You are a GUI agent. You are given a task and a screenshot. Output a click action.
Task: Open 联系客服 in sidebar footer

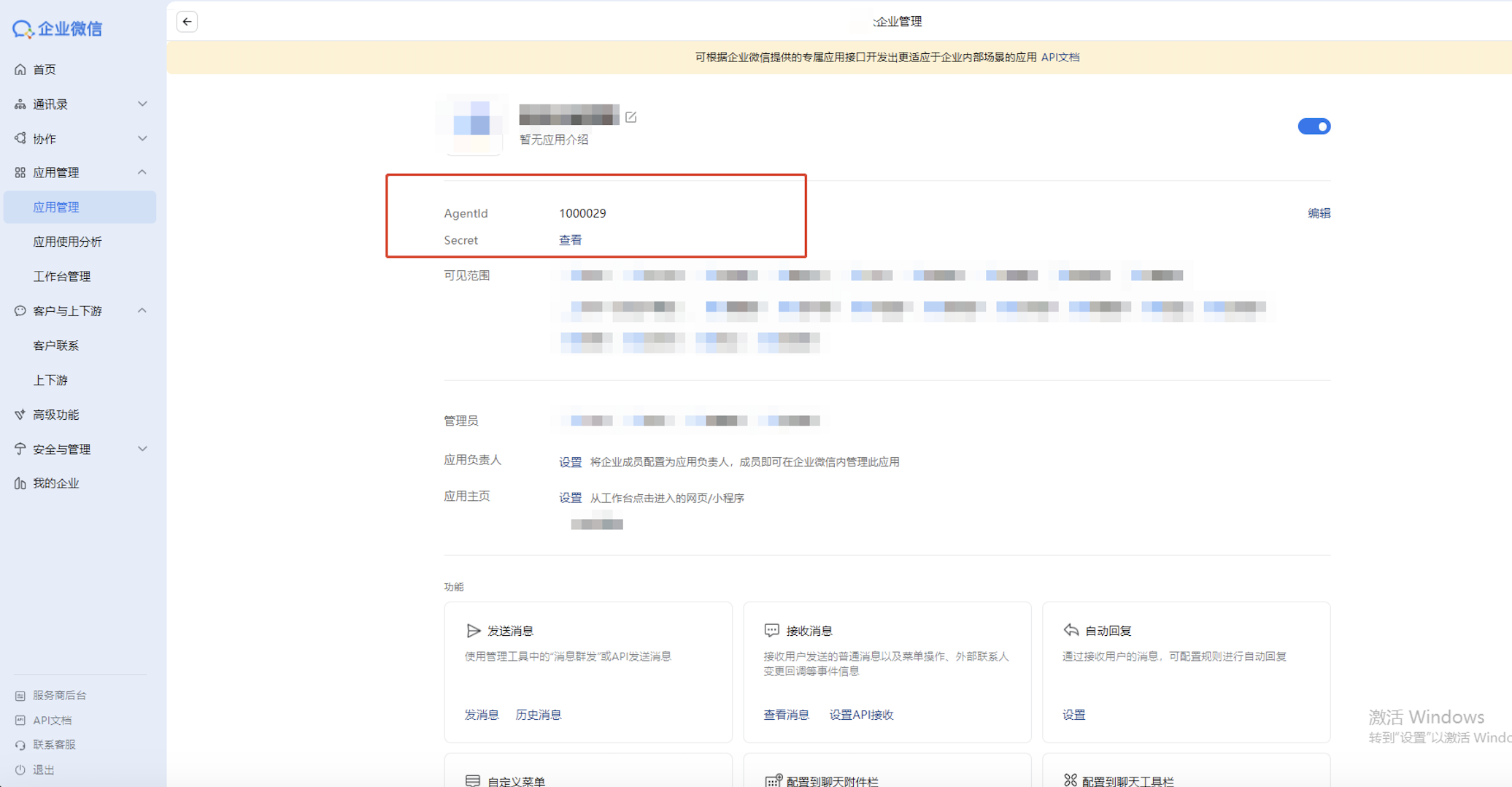pos(54,745)
